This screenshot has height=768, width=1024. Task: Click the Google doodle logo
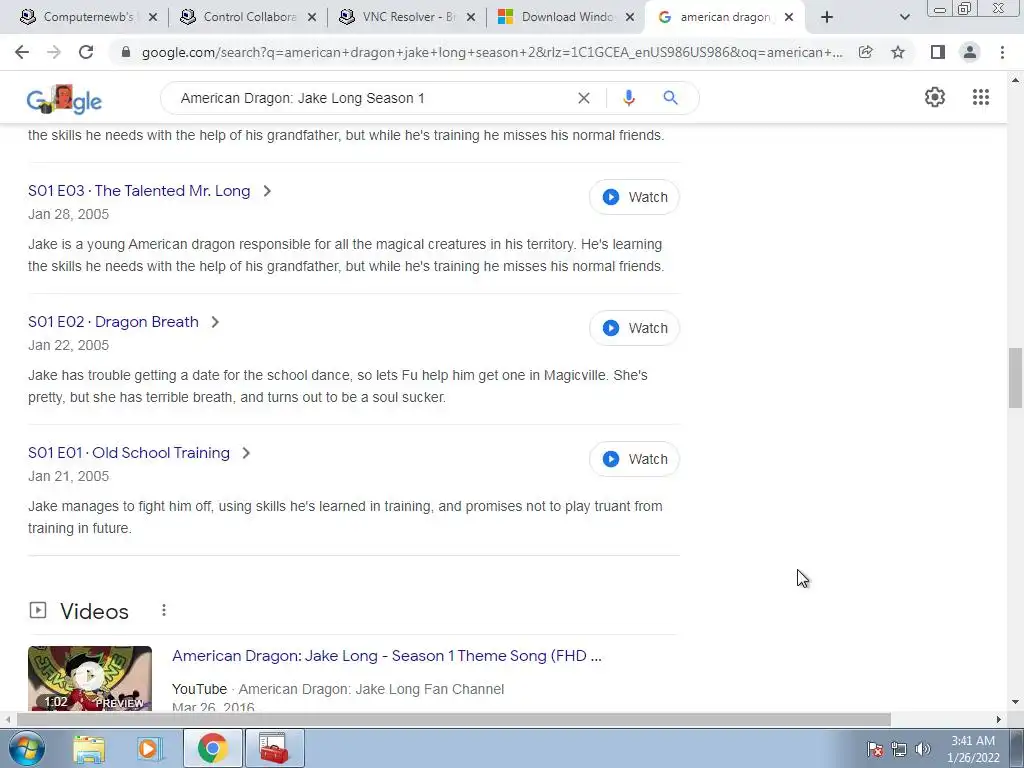pos(64,99)
